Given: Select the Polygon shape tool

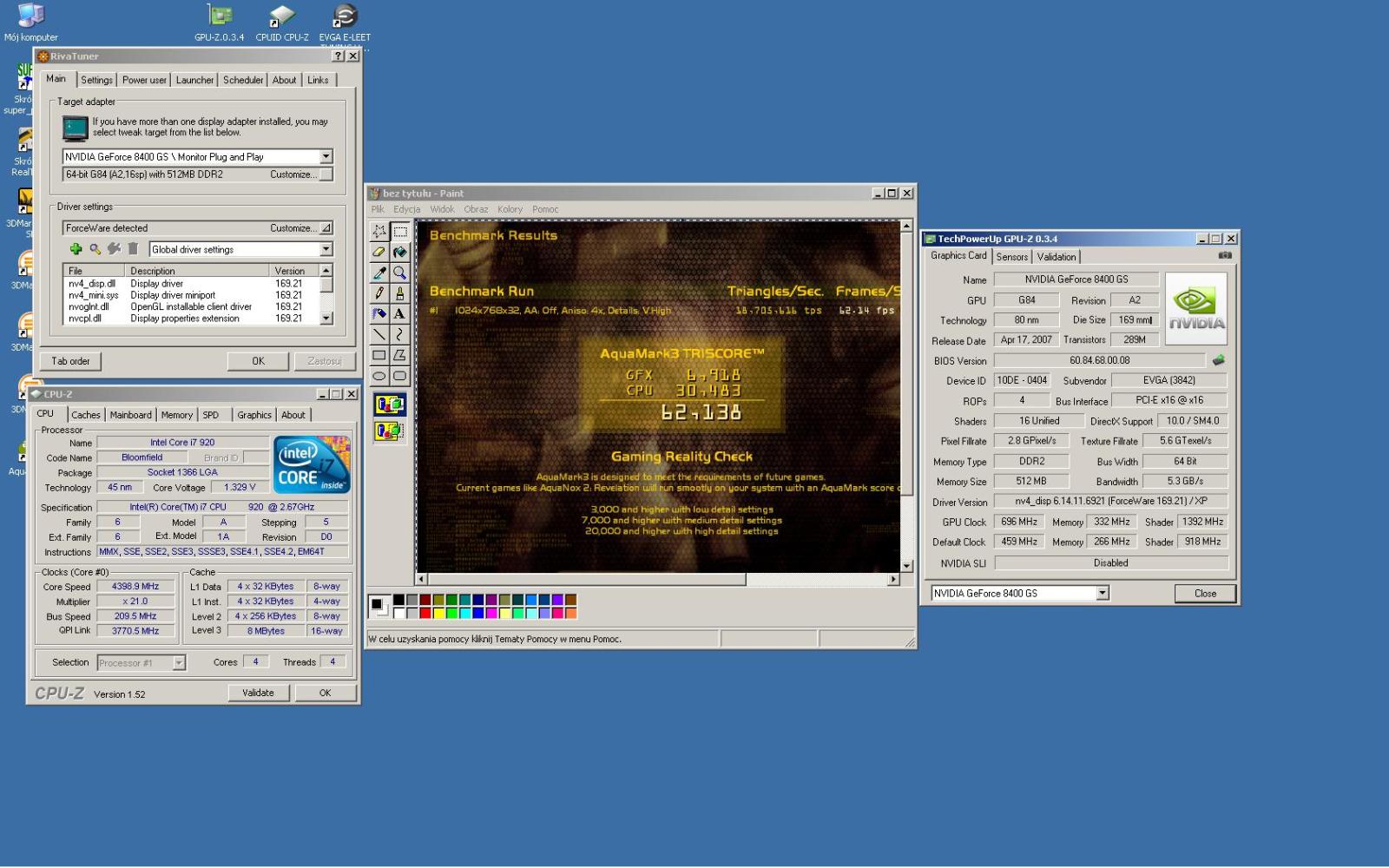Looking at the screenshot, I should click(399, 355).
